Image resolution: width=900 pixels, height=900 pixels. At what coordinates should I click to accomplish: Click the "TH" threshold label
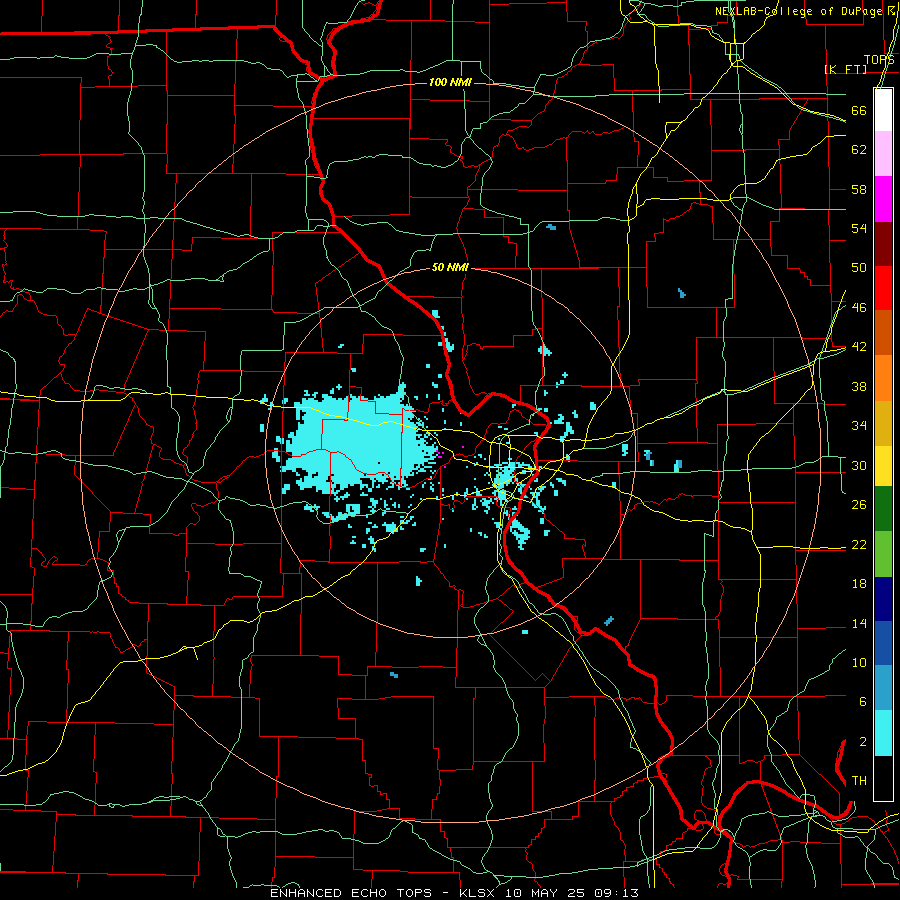859,780
